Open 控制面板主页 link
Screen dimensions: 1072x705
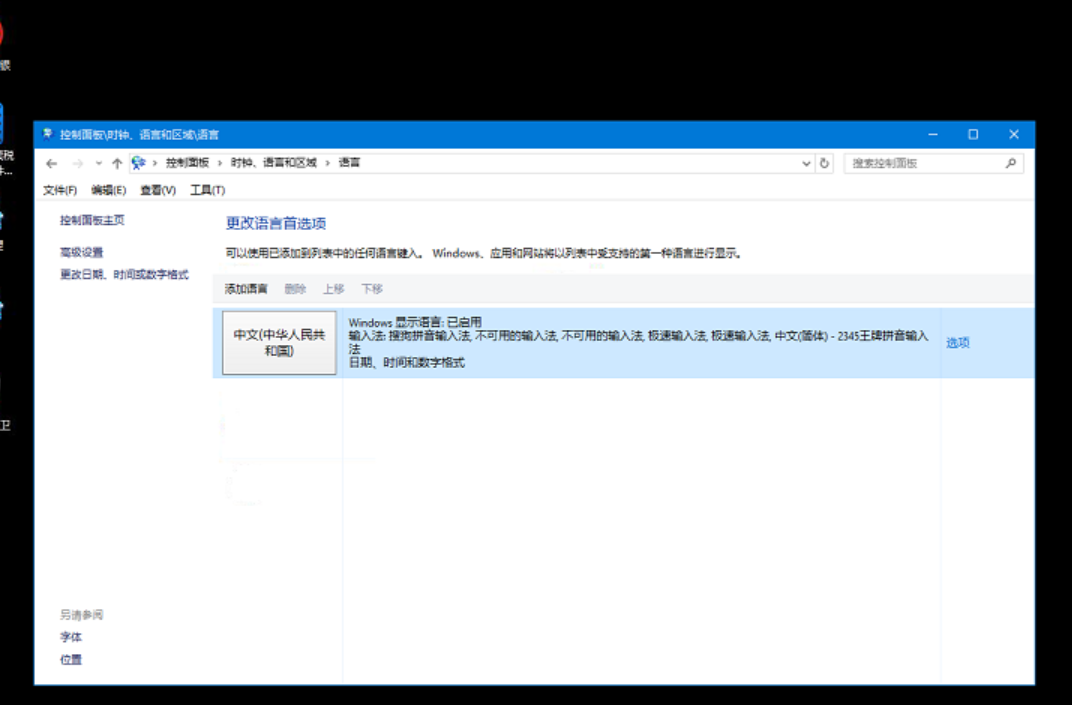coord(92,220)
